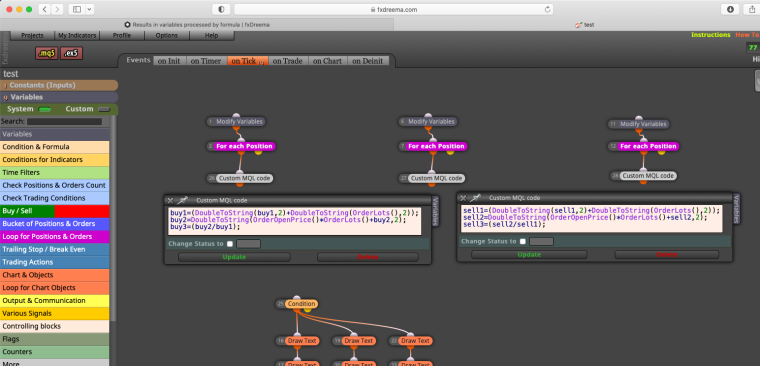Viewport: 760px width, 366px height.
Task: Click the .ex5 compile icon
Action: (71, 53)
